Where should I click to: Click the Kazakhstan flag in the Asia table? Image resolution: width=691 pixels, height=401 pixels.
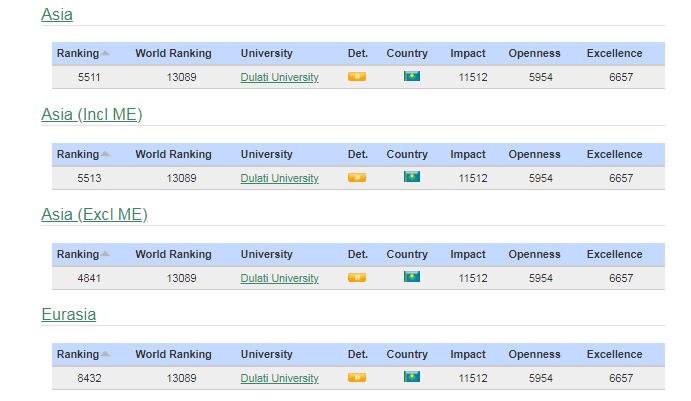point(411,77)
